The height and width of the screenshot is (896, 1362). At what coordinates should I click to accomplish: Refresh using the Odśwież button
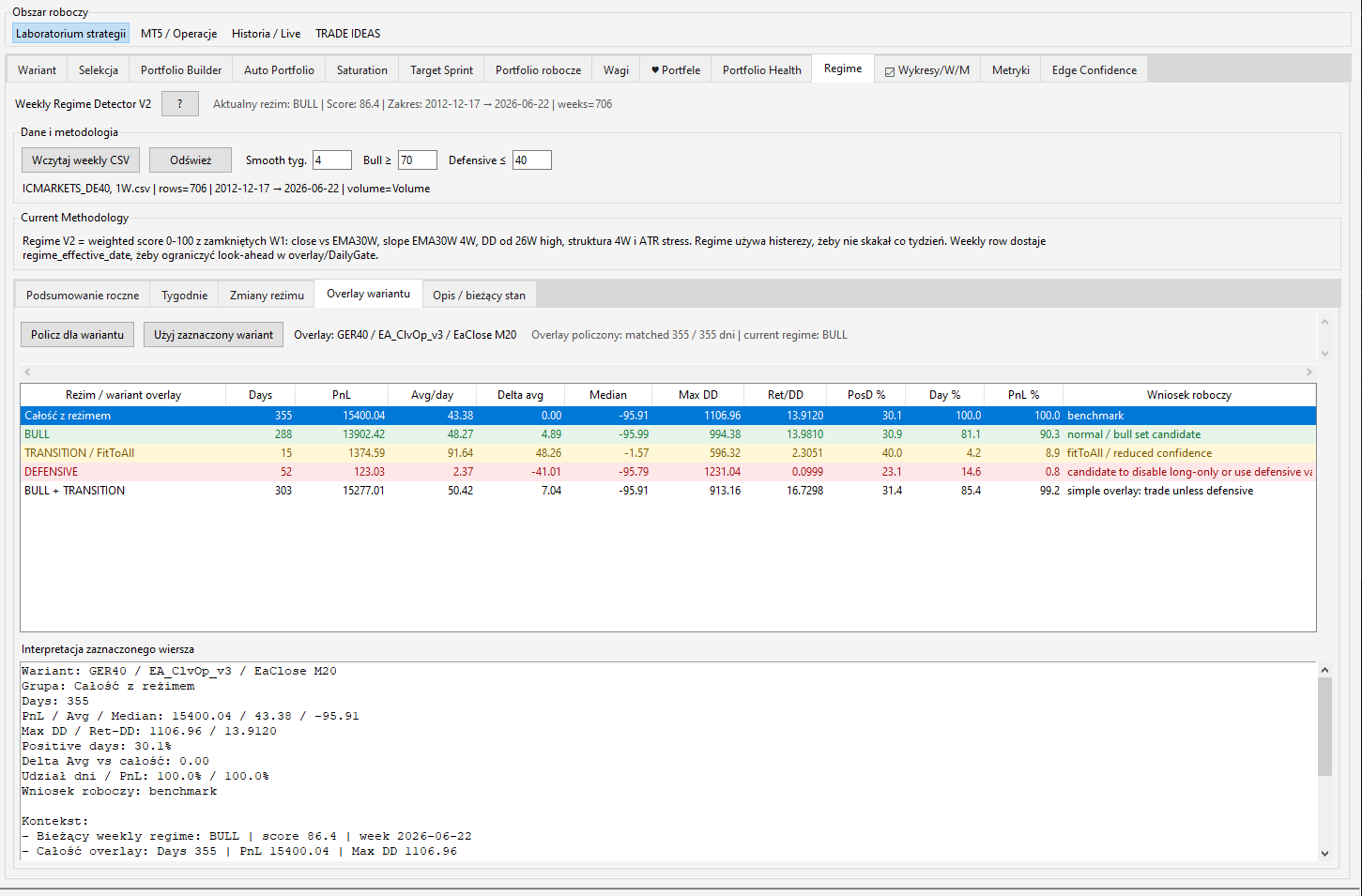point(191,160)
